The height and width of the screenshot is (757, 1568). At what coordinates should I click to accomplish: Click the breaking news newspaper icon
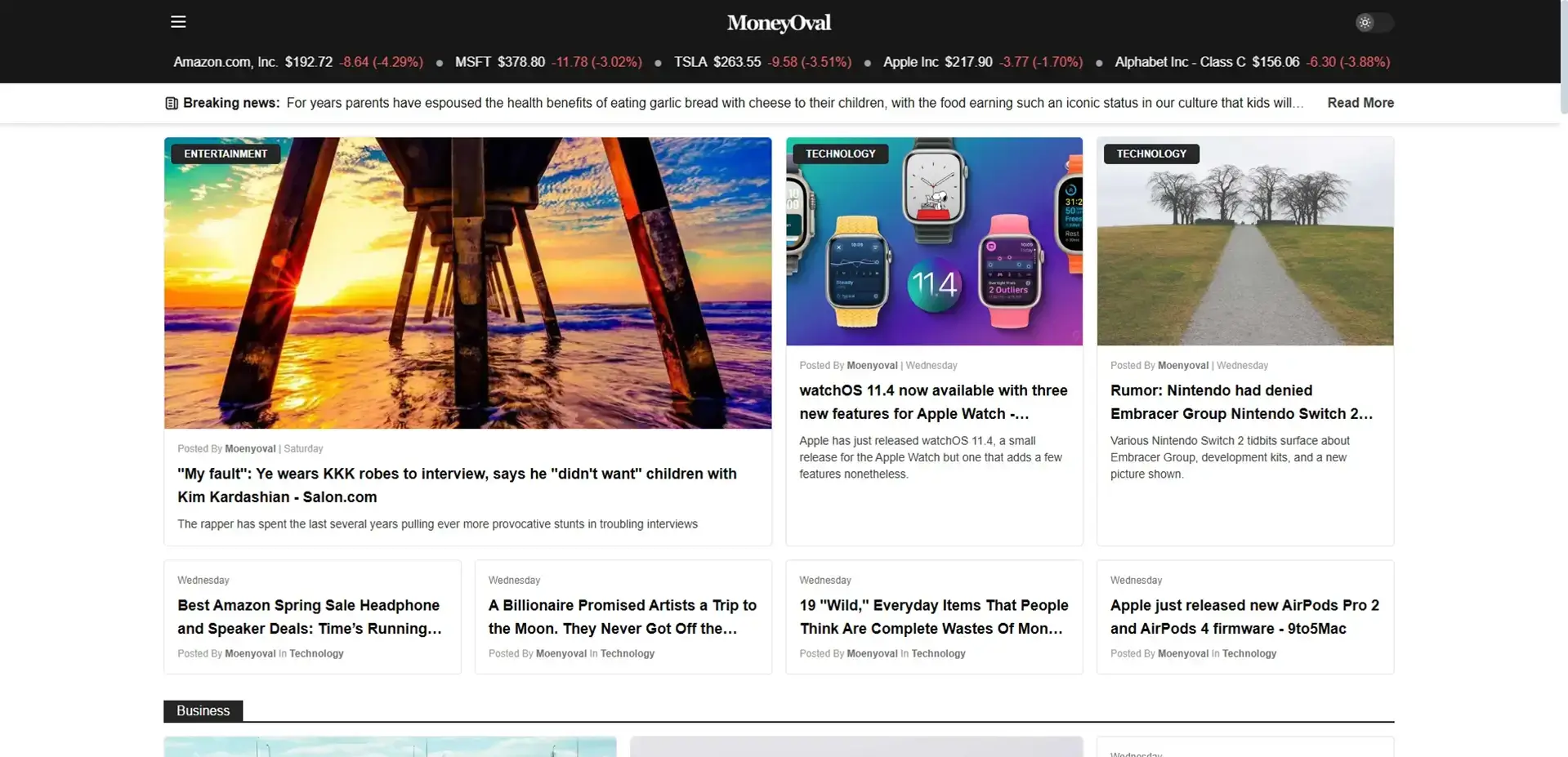pos(172,104)
